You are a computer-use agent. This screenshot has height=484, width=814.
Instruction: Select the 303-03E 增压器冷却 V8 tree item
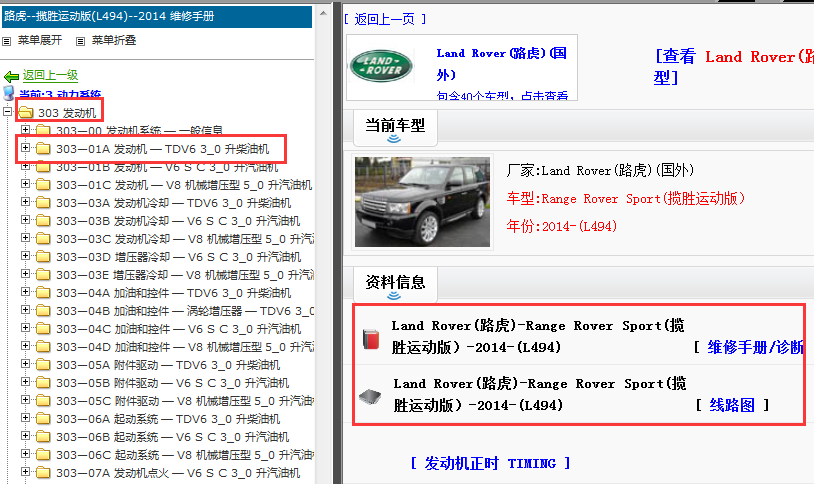[x=185, y=275]
